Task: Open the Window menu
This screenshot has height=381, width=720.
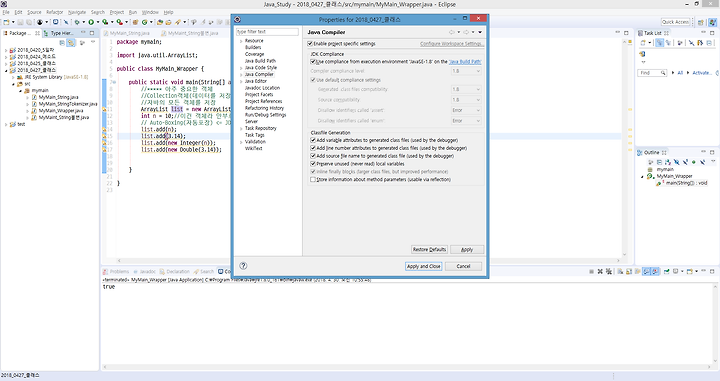Action: (150, 12)
